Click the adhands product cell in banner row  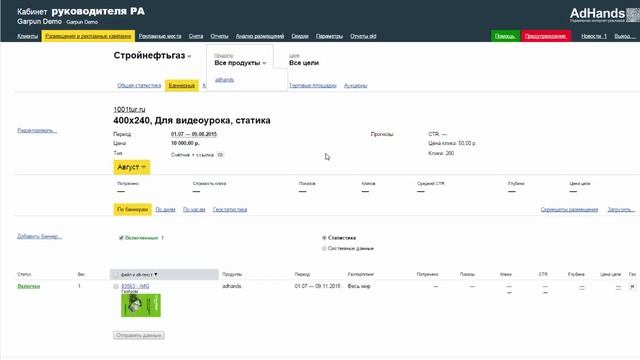pyautogui.click(x=232, y=286)
